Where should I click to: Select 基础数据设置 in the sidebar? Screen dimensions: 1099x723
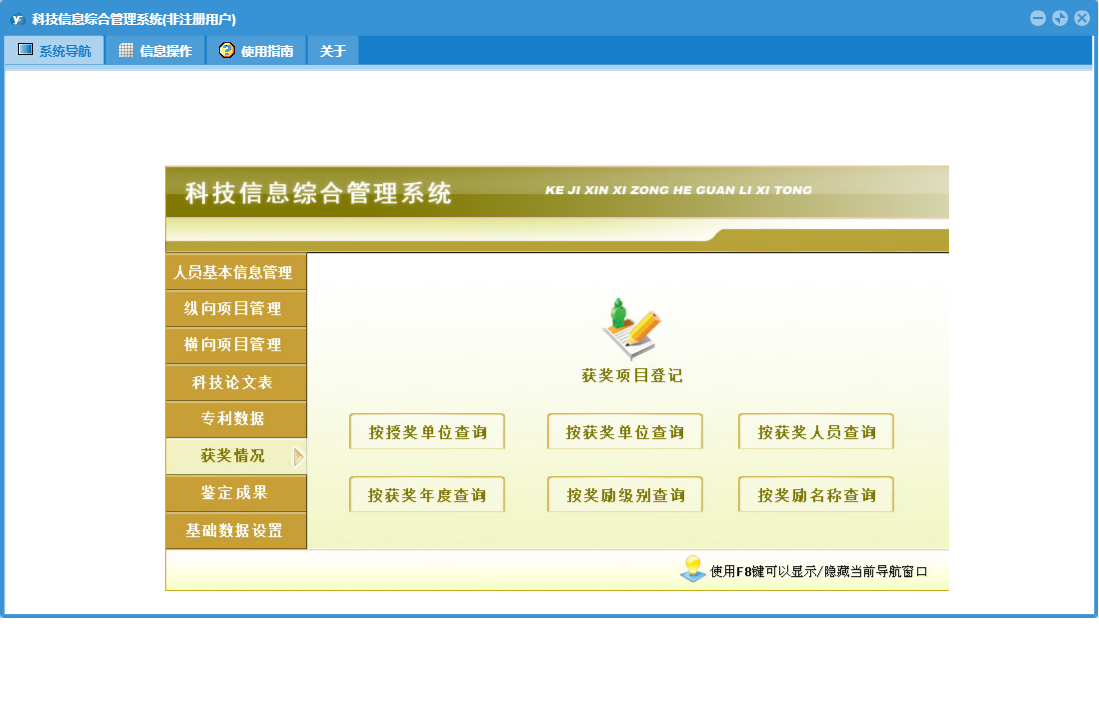coord(236,530)
